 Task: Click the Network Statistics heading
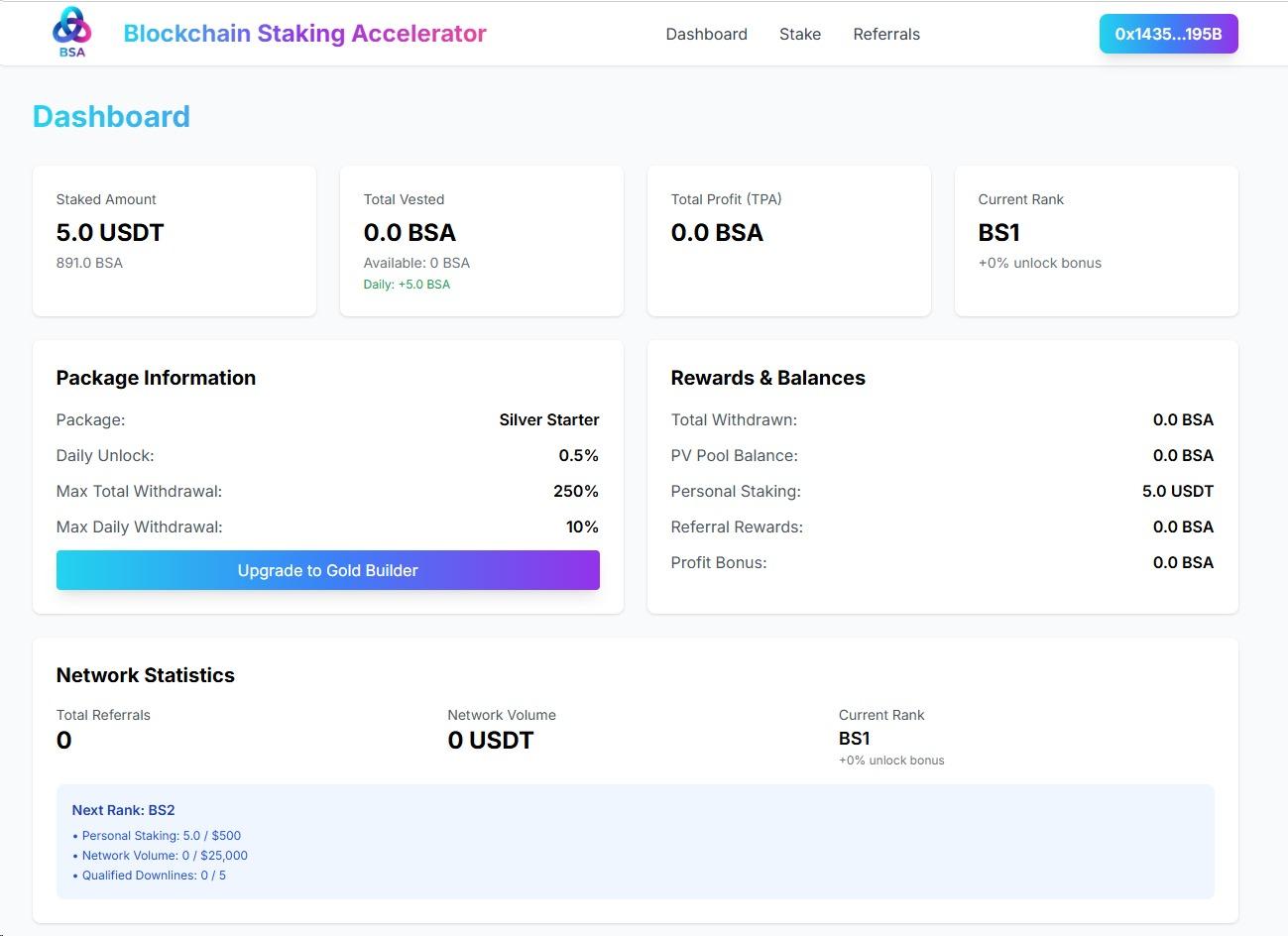point(145,675)
